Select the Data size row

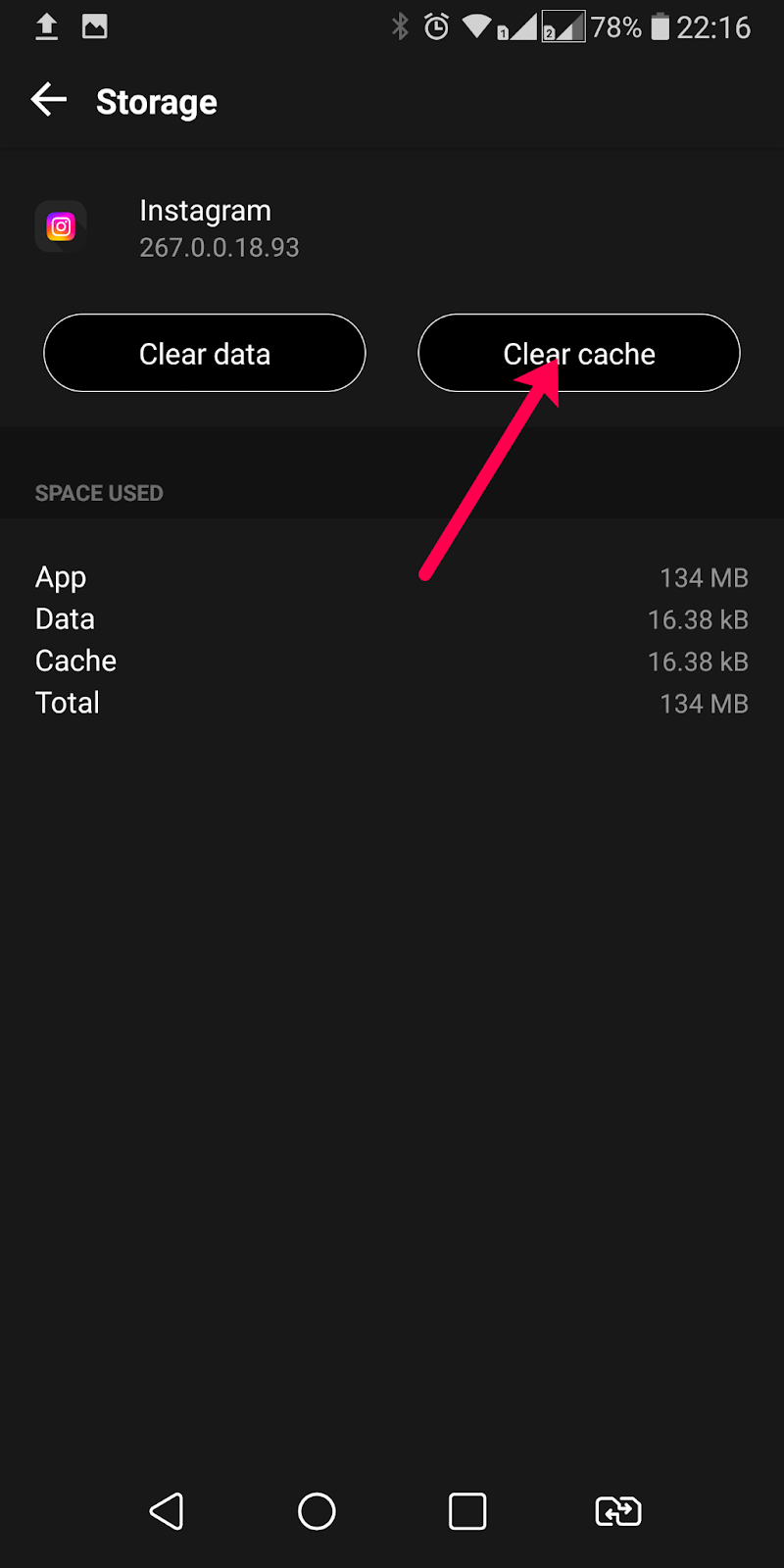coord(392,619)
